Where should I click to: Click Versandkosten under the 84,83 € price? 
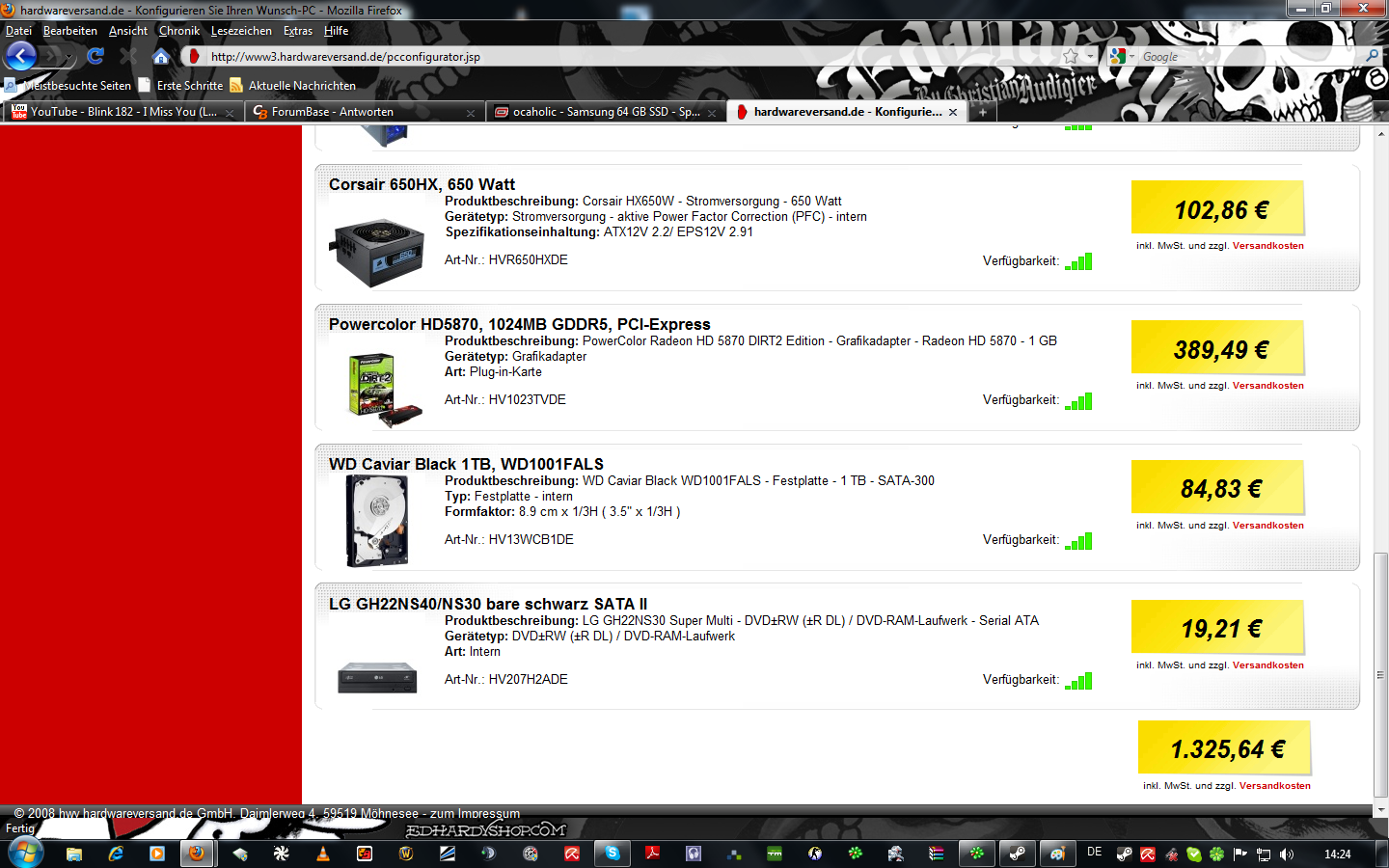(1268, 526)
